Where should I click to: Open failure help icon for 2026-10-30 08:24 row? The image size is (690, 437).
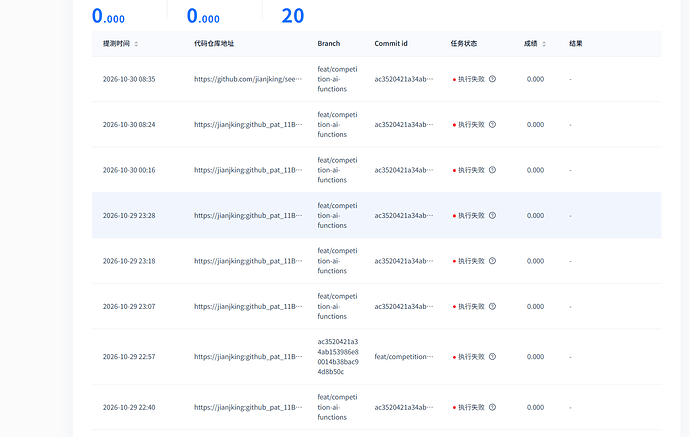pyautogui.click(x=492, y=125)
